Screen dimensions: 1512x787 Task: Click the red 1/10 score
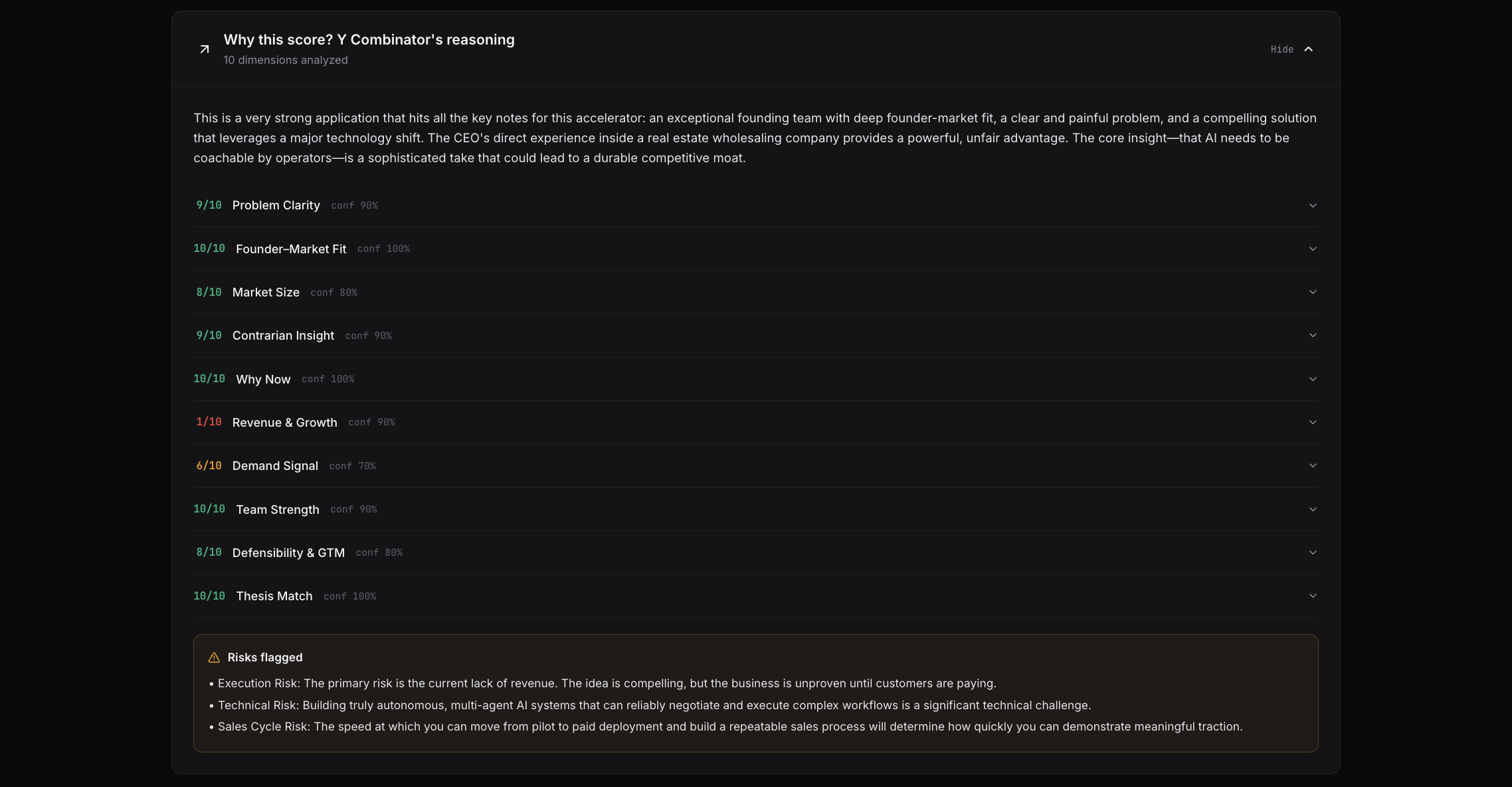point(209,422)
